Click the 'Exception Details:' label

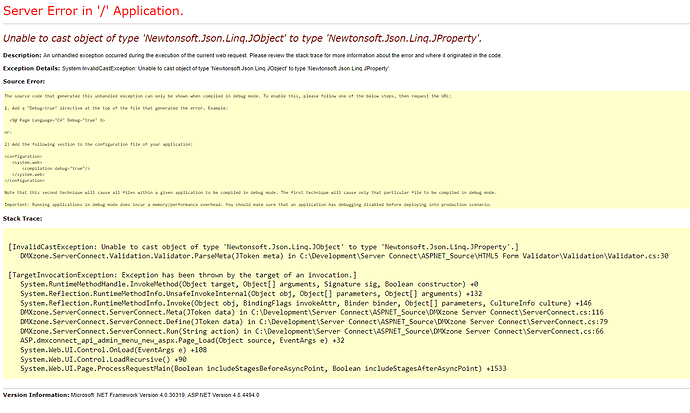coord(31,69)
